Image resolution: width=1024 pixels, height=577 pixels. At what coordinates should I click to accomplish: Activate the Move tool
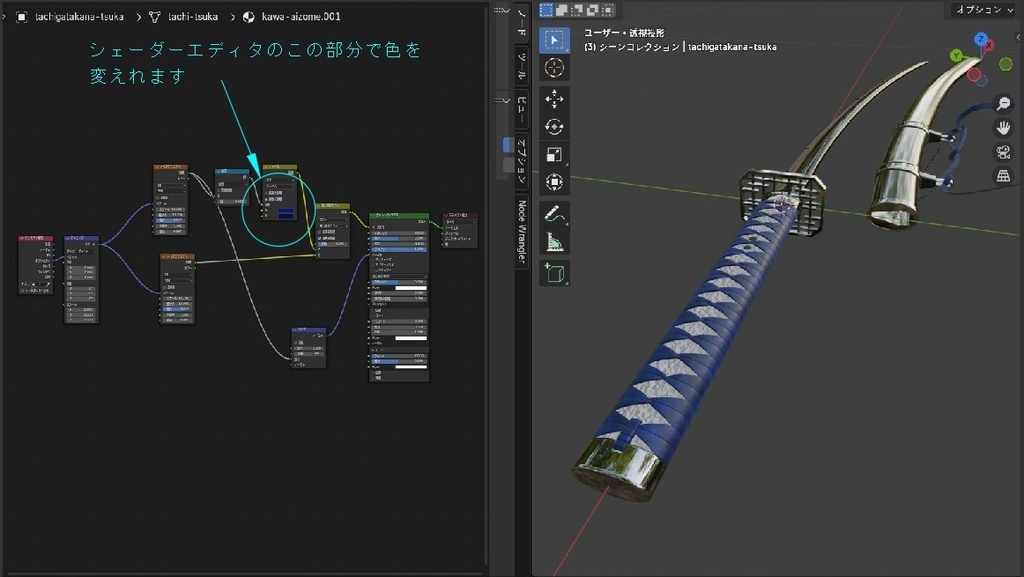554,99
